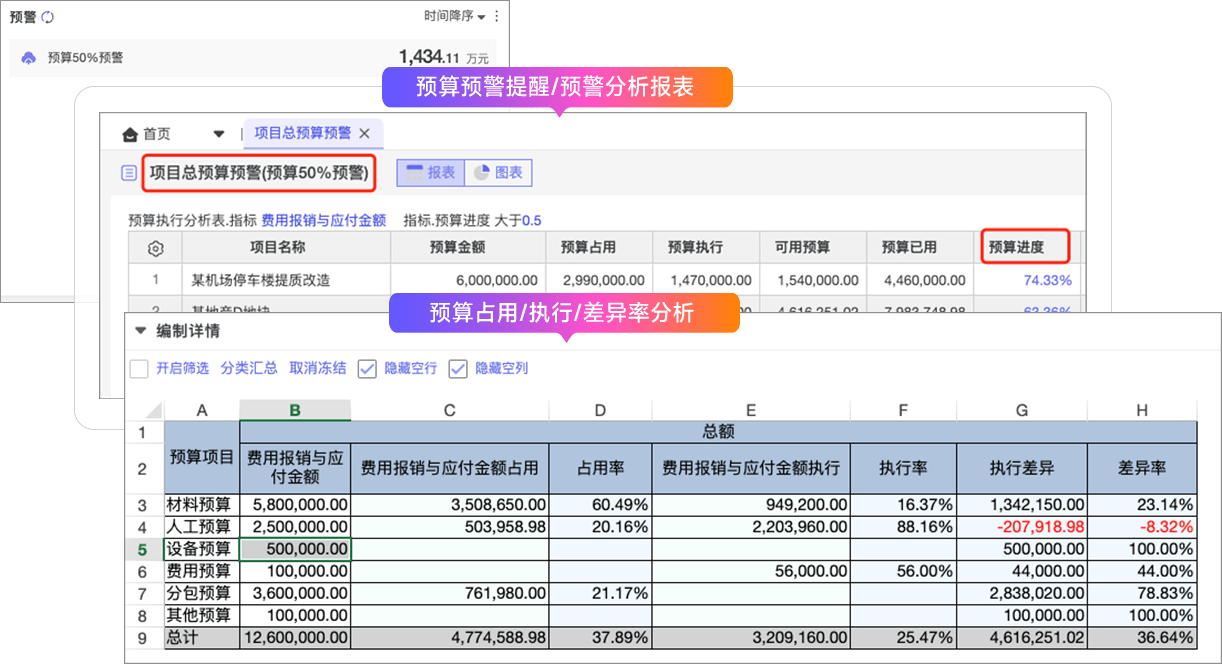Enable the 开启筛选 checkbox
Viewport: 1222px width, 664px height.
tap(139, 369)
